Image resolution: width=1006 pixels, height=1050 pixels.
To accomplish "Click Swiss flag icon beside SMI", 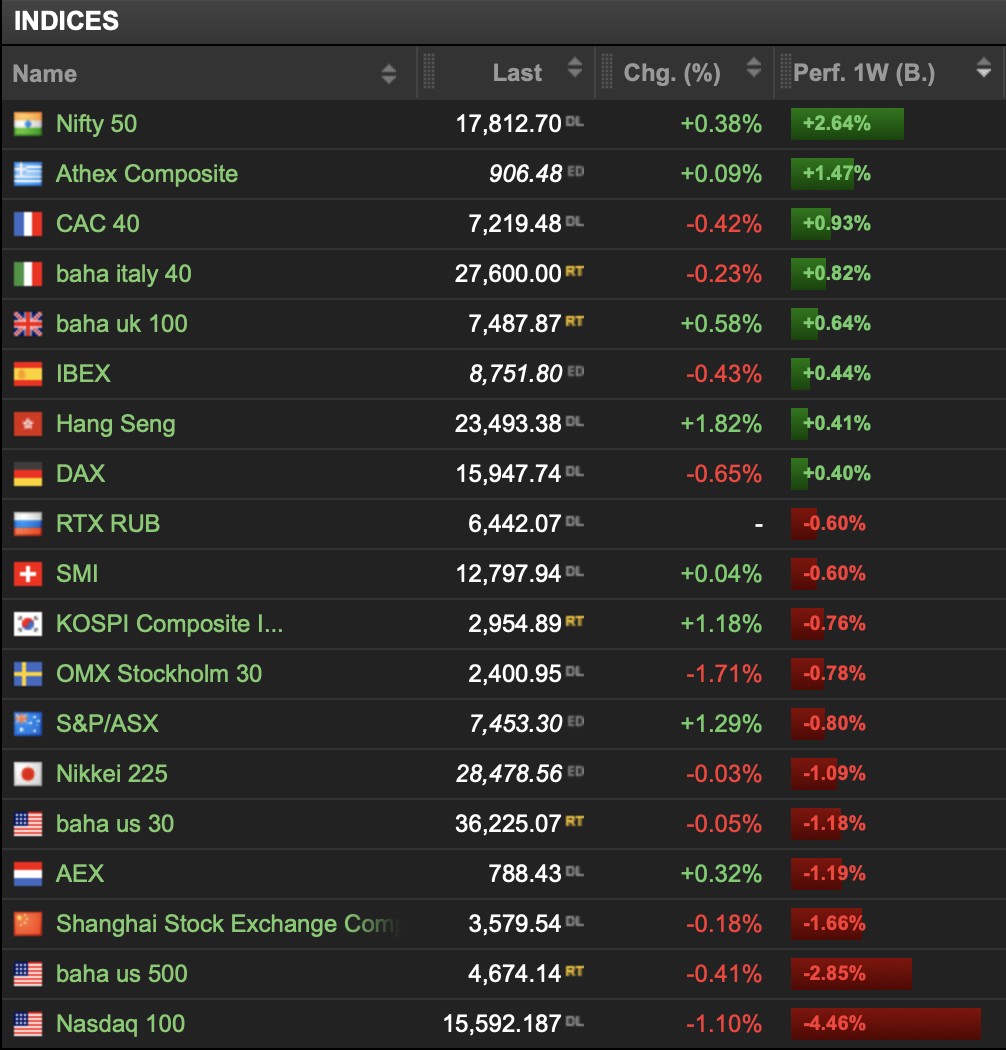I will click(x=28, y=574).
